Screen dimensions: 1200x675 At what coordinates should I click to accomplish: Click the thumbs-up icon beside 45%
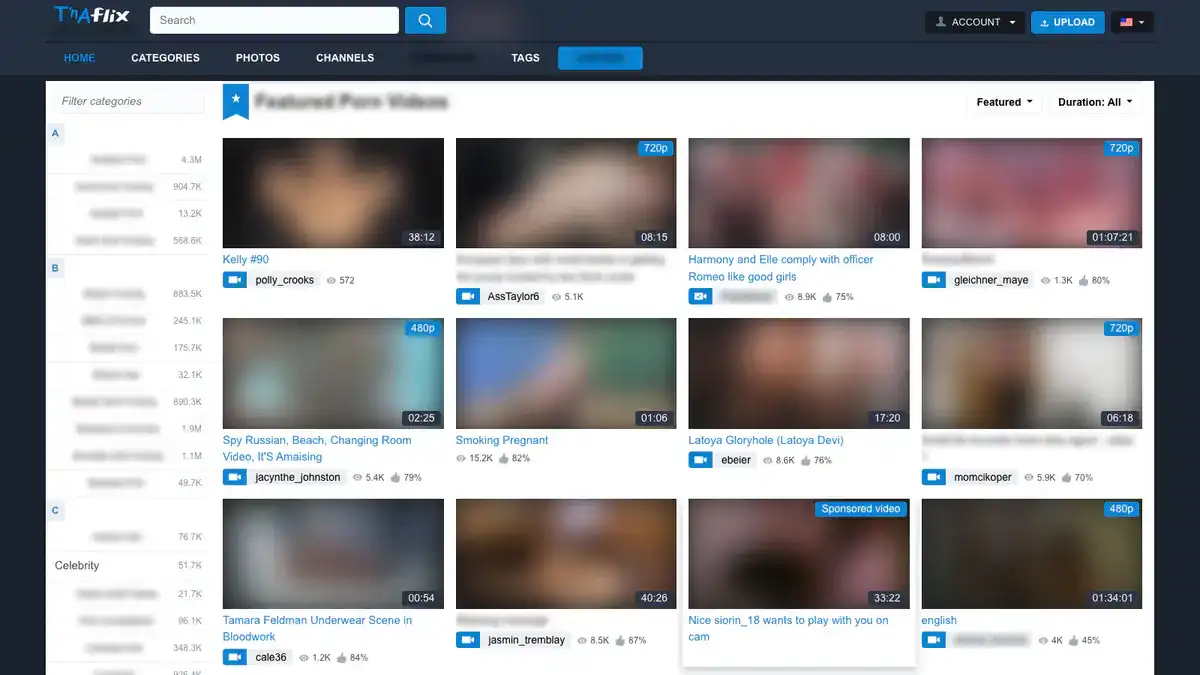click(1074, 640)
